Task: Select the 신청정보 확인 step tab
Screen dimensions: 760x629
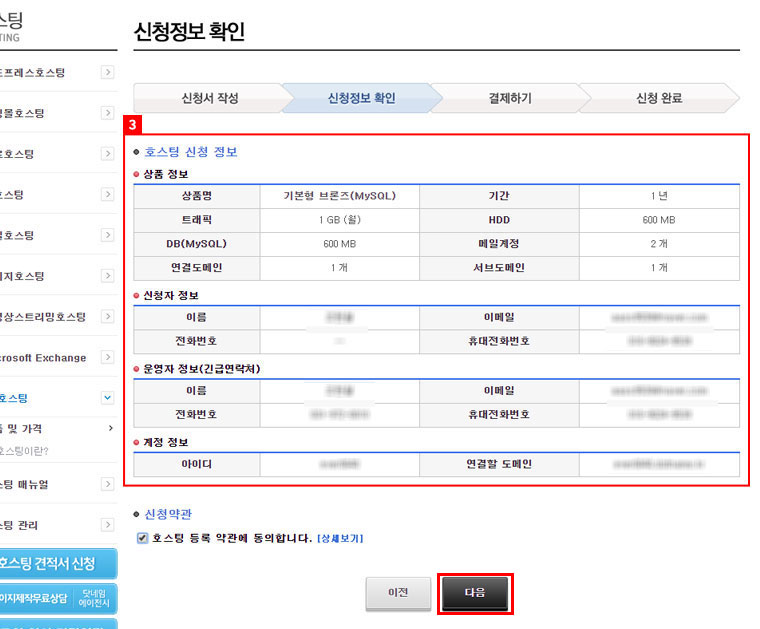Action: click(x=361, y=98)
